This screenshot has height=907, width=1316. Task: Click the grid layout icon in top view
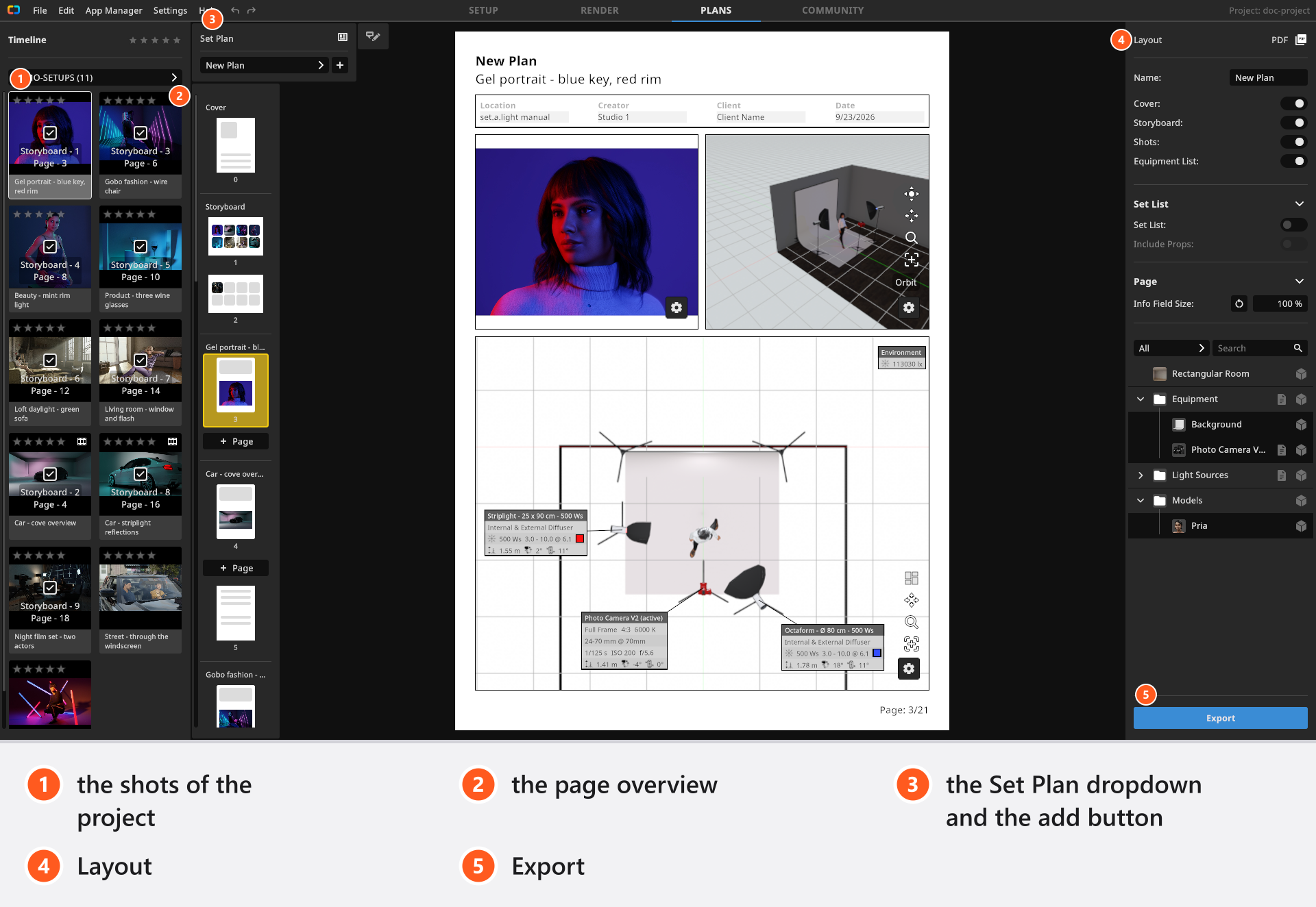[911, 578]
